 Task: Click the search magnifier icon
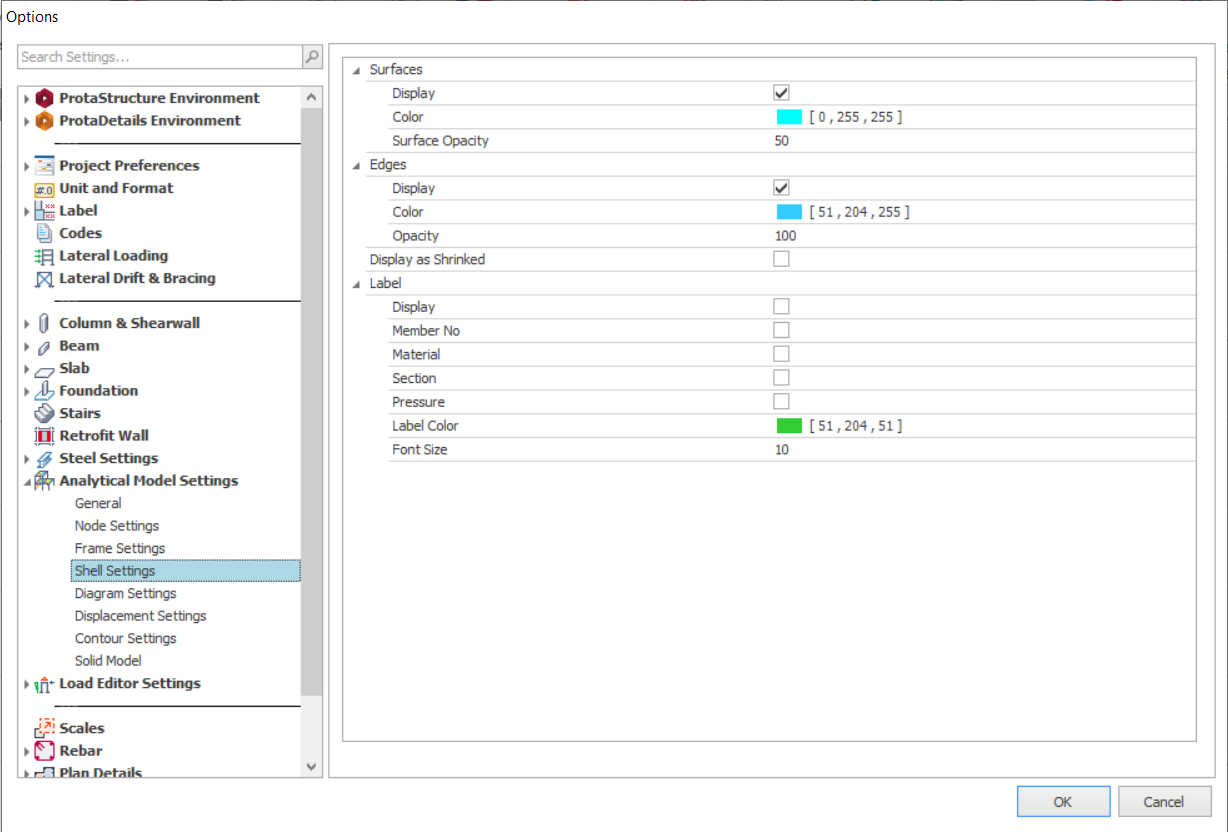click(x=312, y=57)
